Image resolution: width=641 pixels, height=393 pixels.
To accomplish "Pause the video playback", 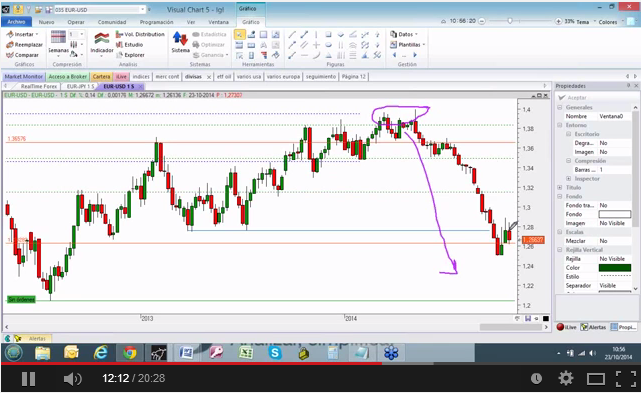I will (x=28, y=379).
